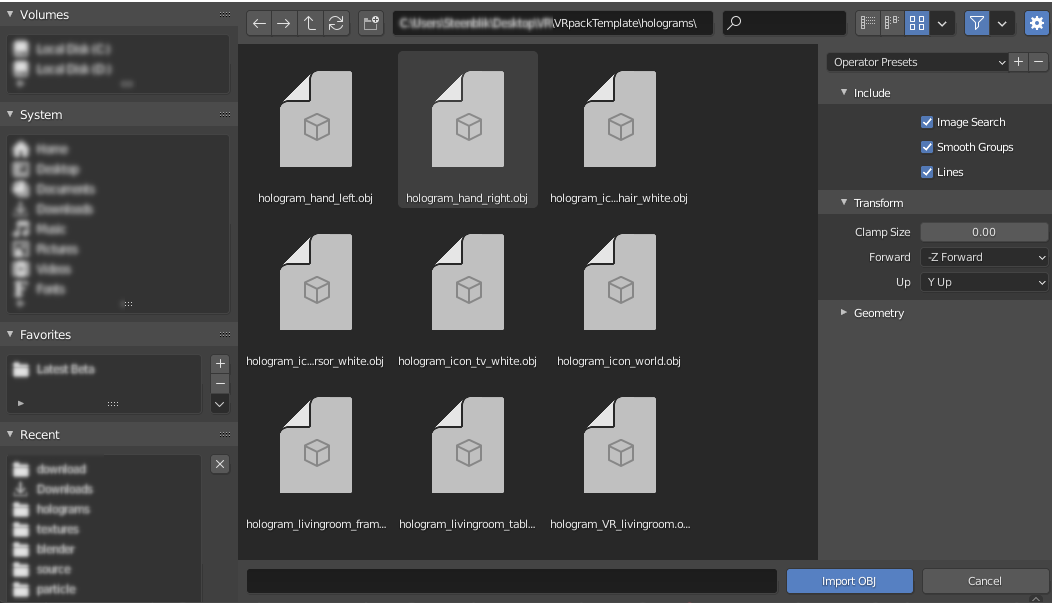Switch to thumbnail display mode
This screenshot has width=1052, height=603.
coord(916,23)
